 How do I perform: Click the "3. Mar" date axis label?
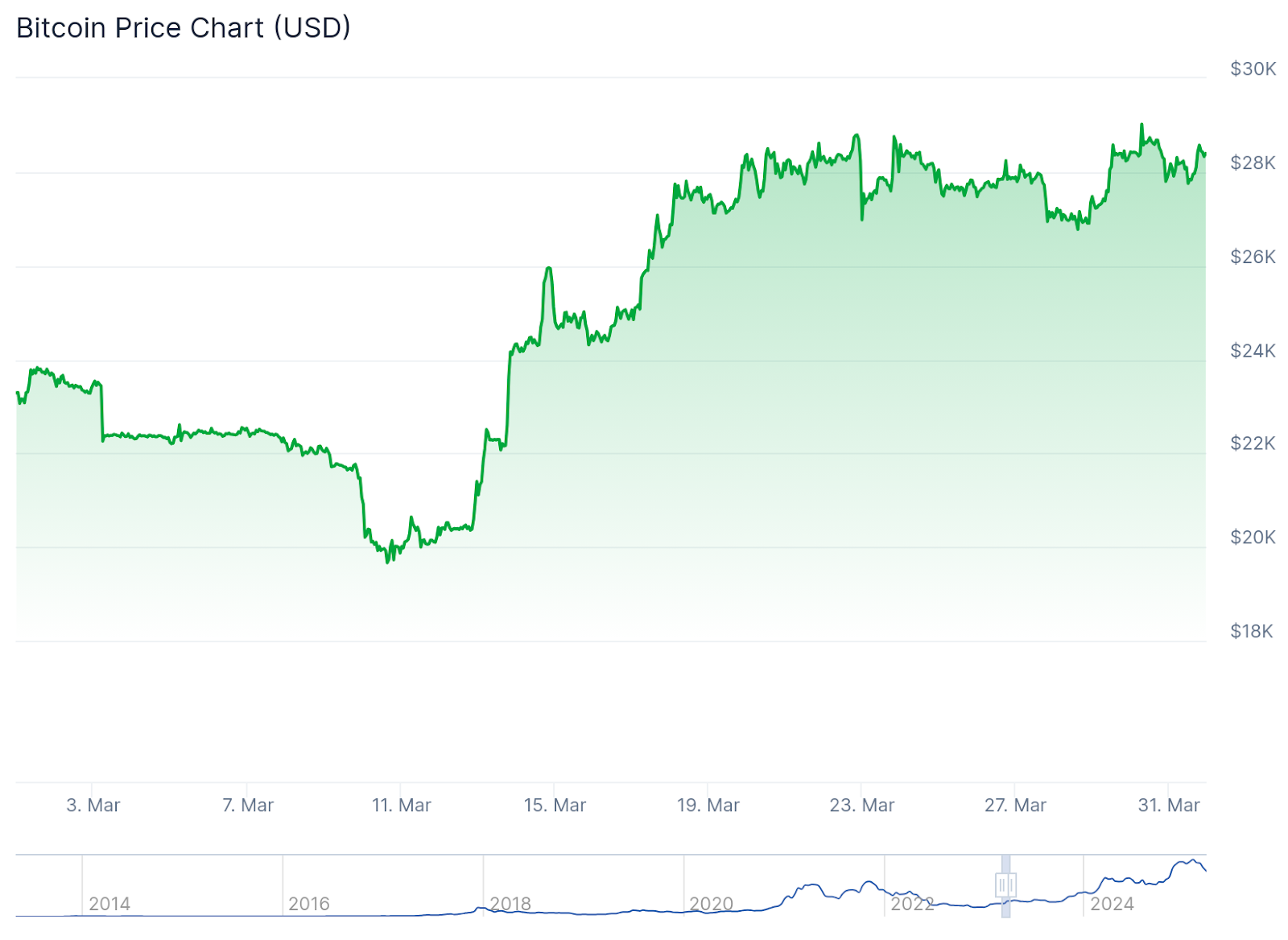[x=93, y=805]
